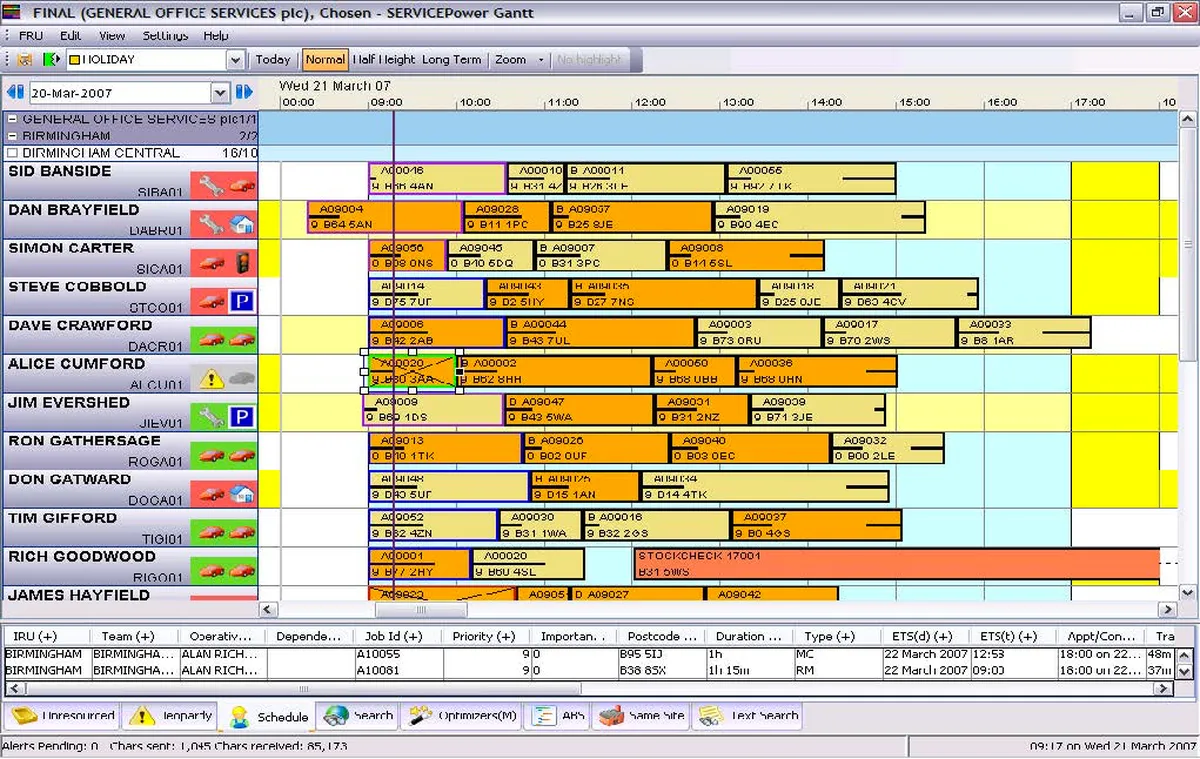This screenshot has width=1200, height=759.
Task: Open the ABS tab
Action: 558,715
